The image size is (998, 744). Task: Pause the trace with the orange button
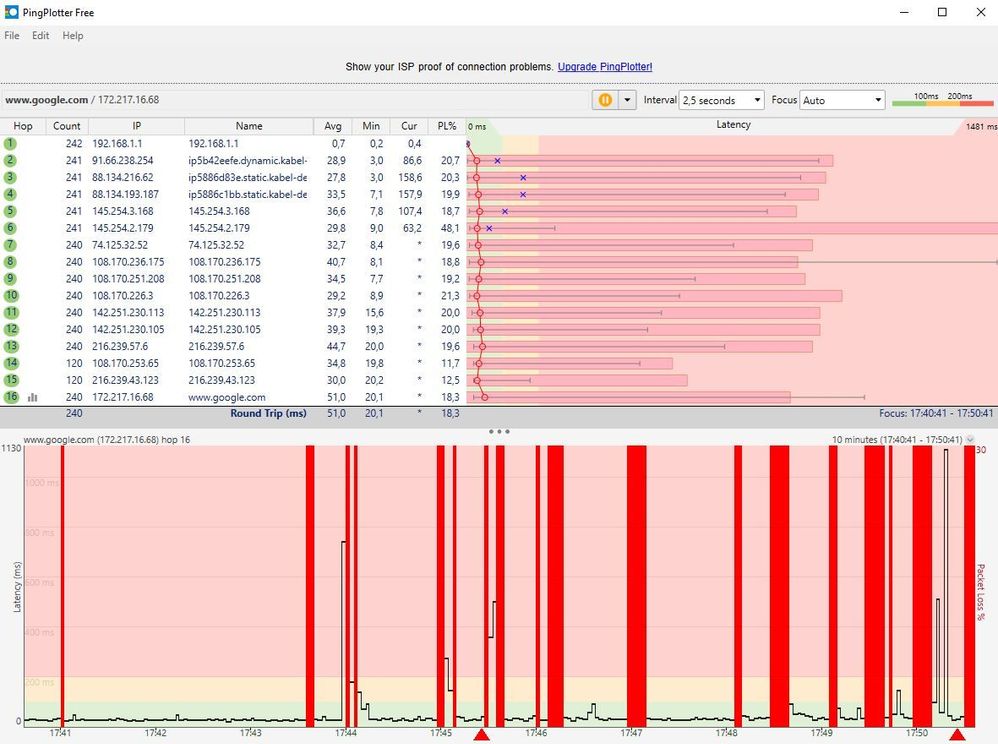605,100
